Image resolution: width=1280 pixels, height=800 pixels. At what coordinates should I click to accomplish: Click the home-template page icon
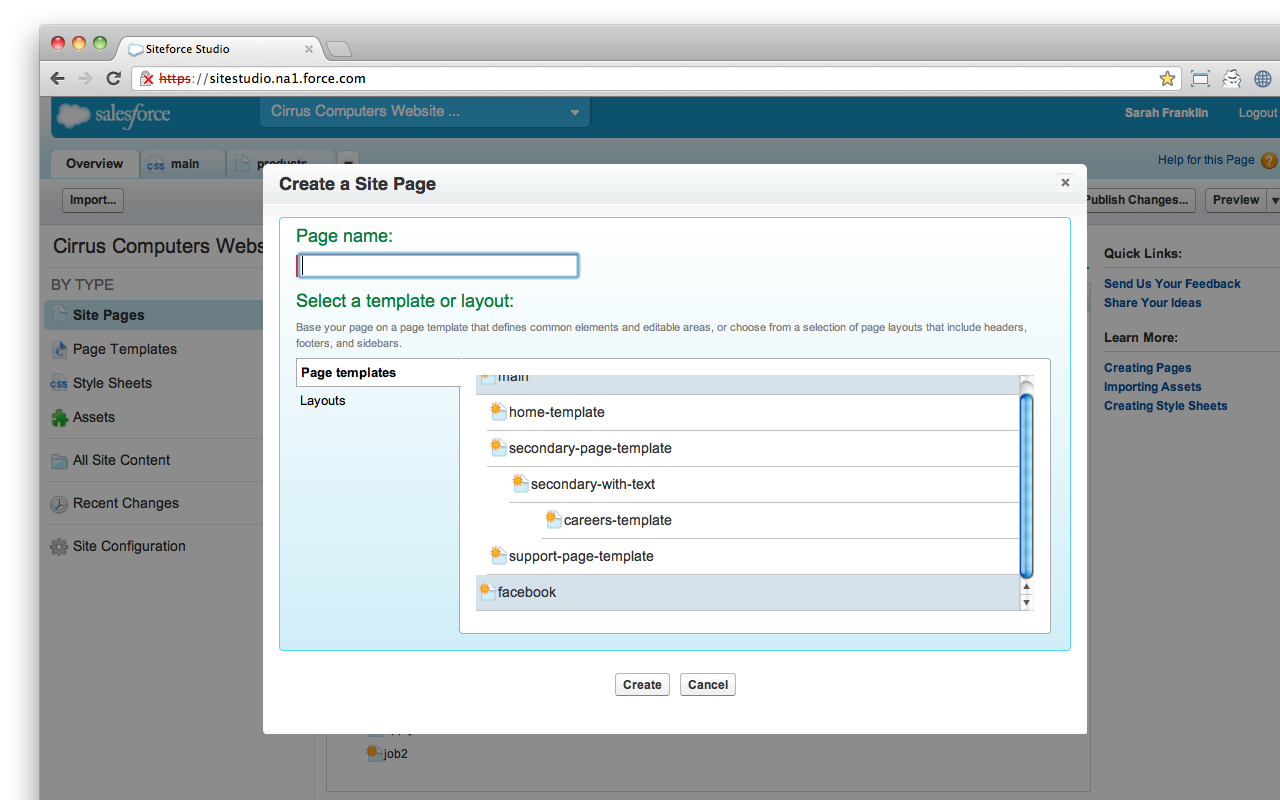point(498,411)
